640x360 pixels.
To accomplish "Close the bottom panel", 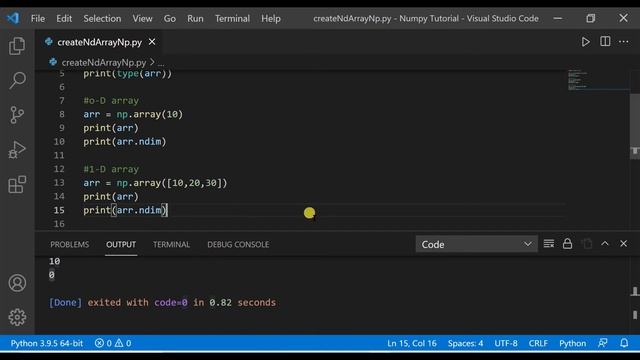I will (x=623, y=244).
